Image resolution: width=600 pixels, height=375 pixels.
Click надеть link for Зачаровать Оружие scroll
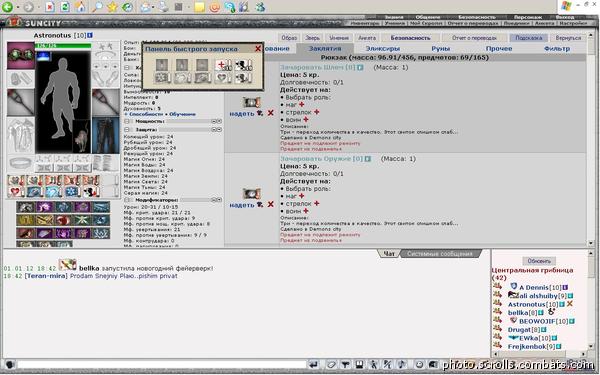(242, 205)
